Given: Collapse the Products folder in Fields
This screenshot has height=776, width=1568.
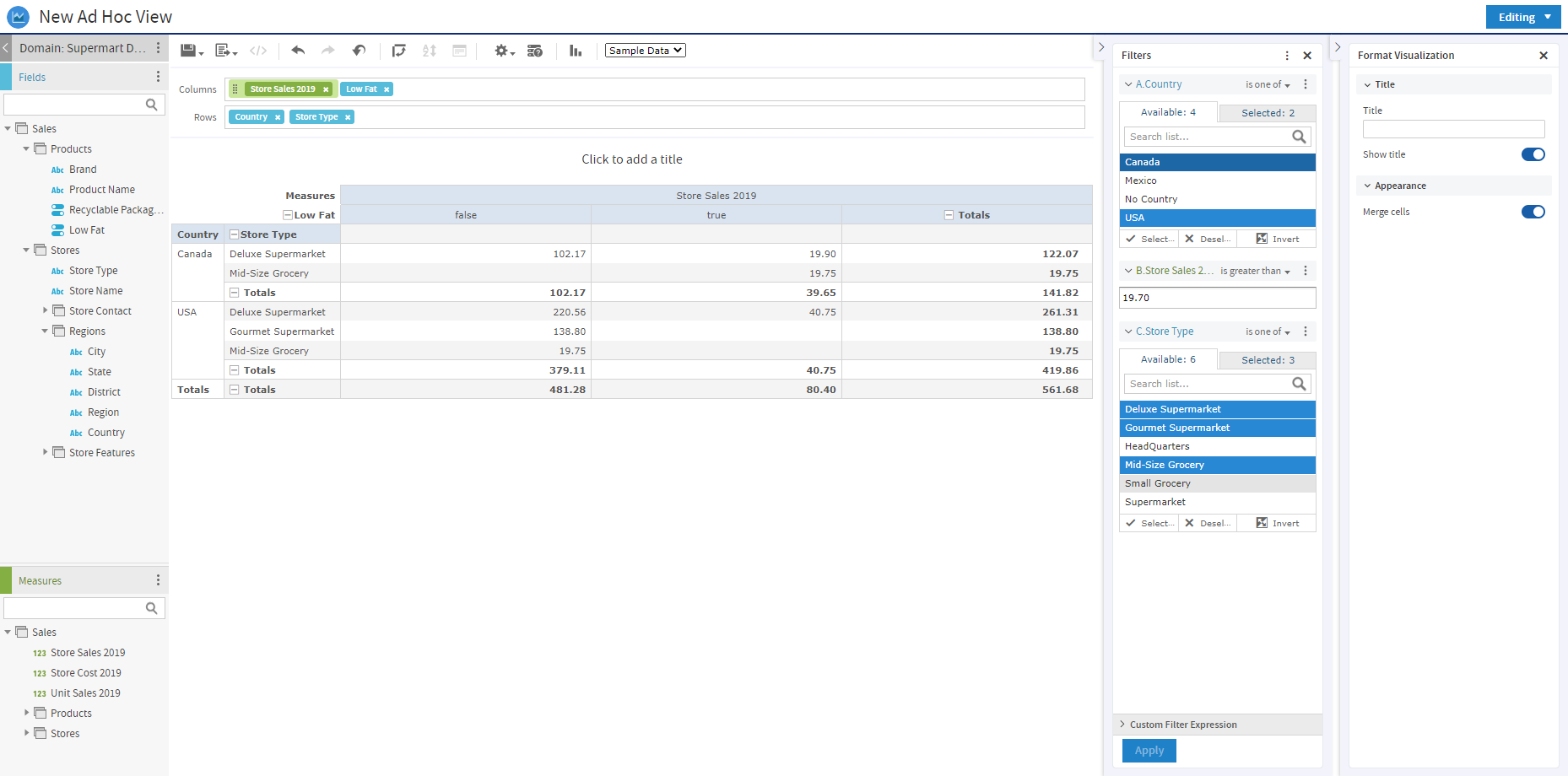Looking at the screenshot, I should (x=26, y=149).
